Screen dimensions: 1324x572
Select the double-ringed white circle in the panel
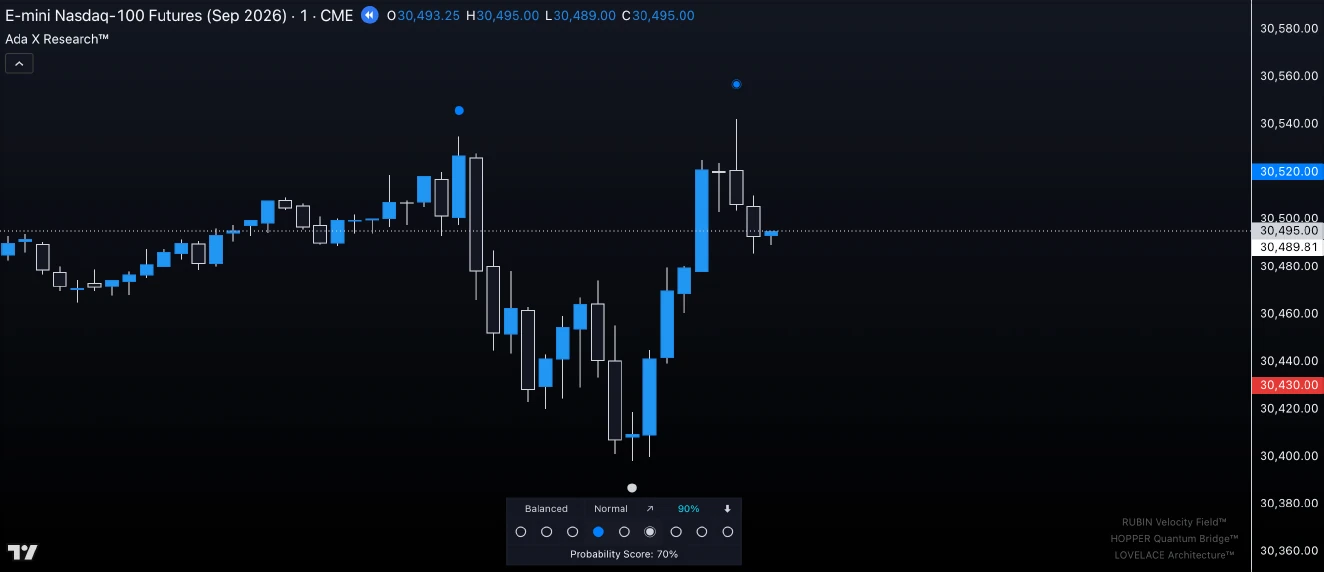tap(650, 532)
